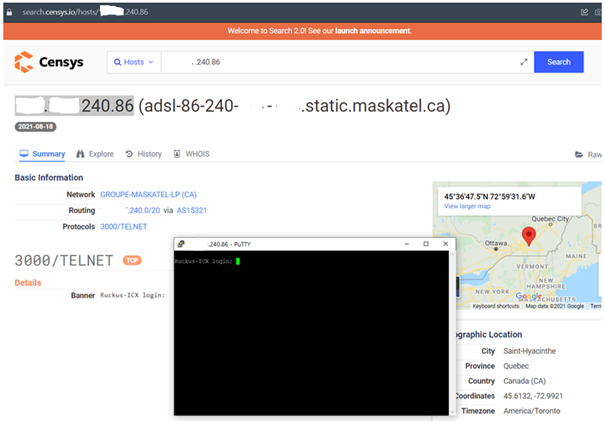Click the history clock icon

coord(129,154)
